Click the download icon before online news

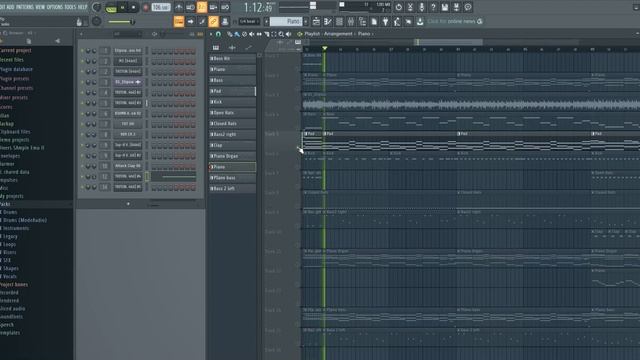(420, 21)
